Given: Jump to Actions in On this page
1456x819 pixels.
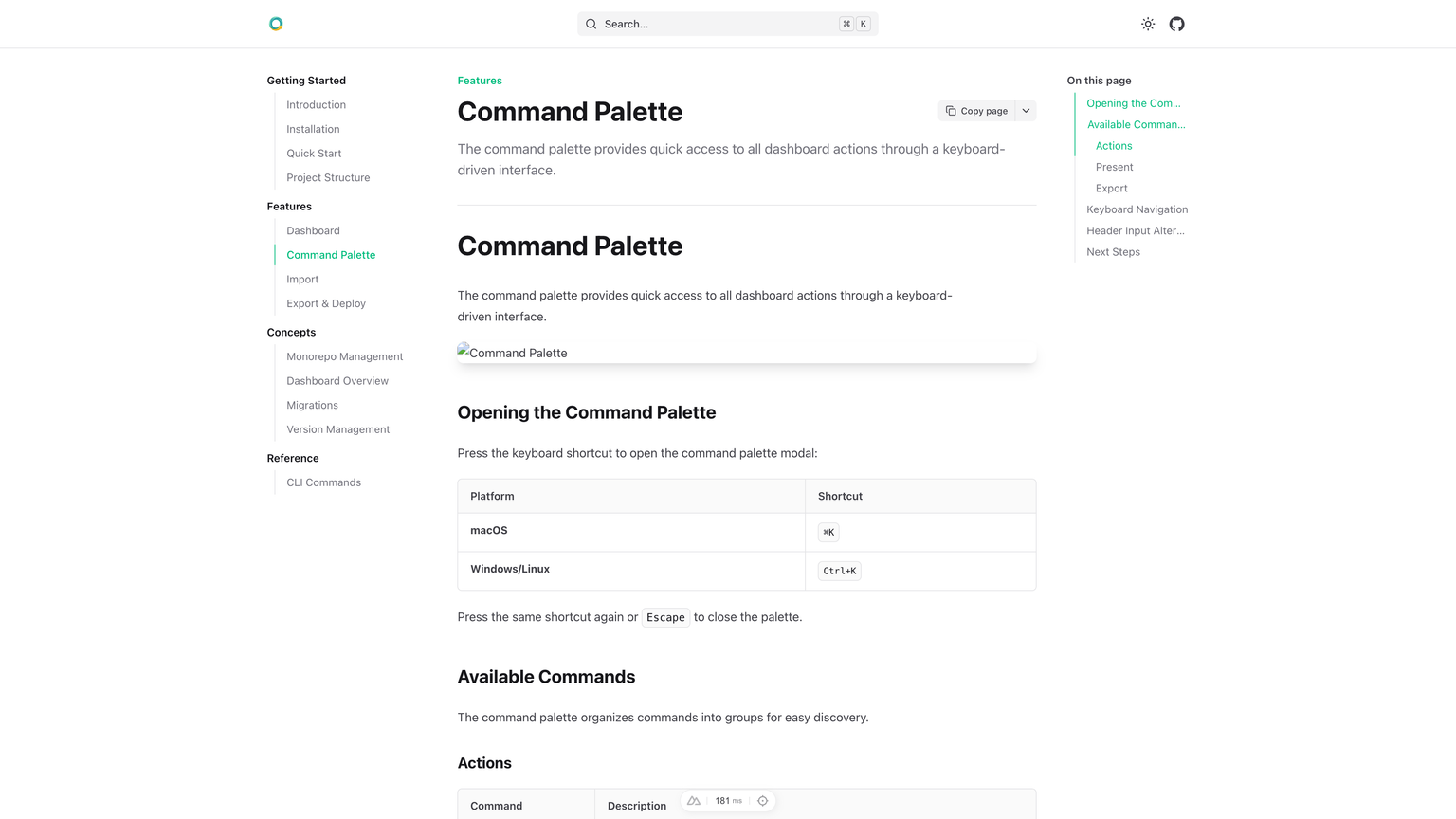Looking at the screenshot, I should (x=1113, y=145).
